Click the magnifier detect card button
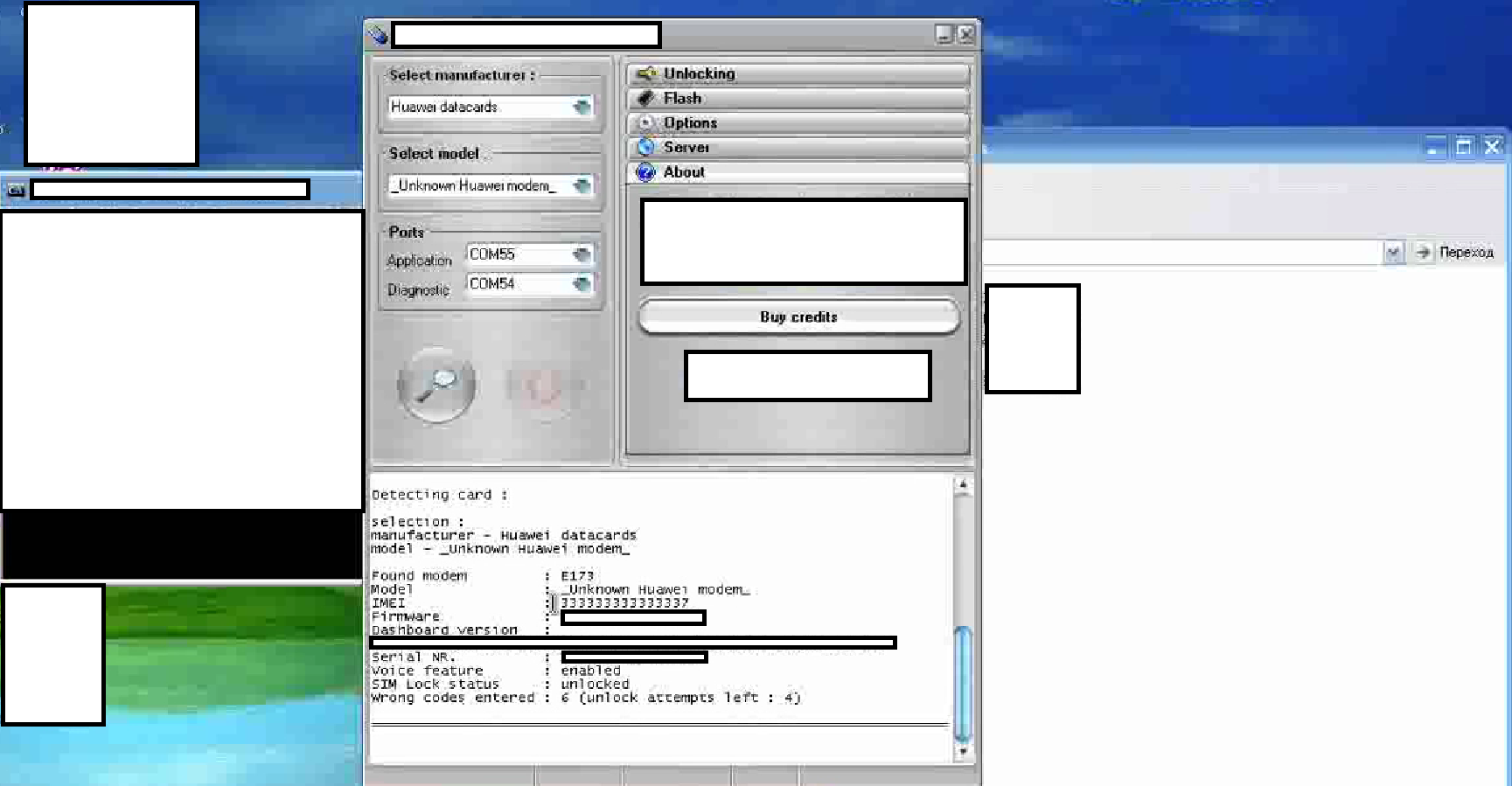 436,385
